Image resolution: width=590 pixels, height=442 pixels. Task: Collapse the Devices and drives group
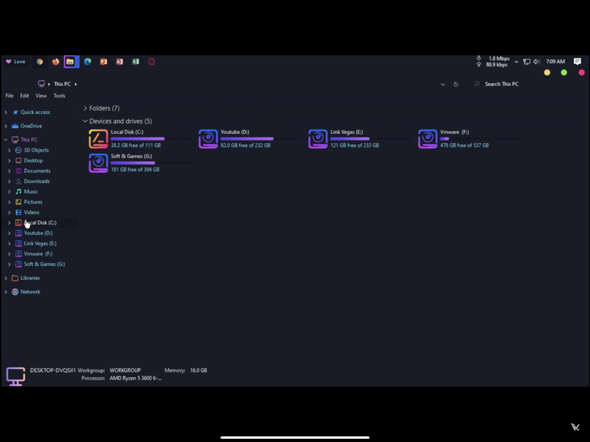85,121
